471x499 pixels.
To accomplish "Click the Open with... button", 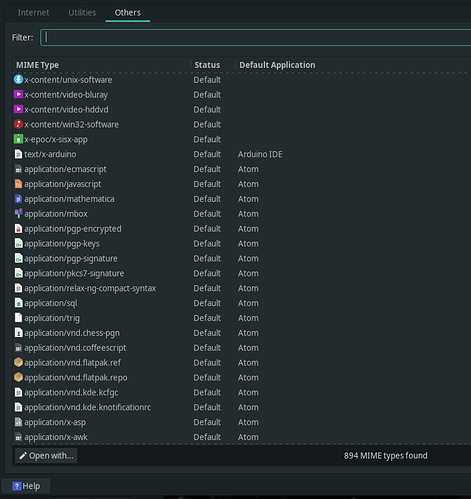I will (46, 455).
